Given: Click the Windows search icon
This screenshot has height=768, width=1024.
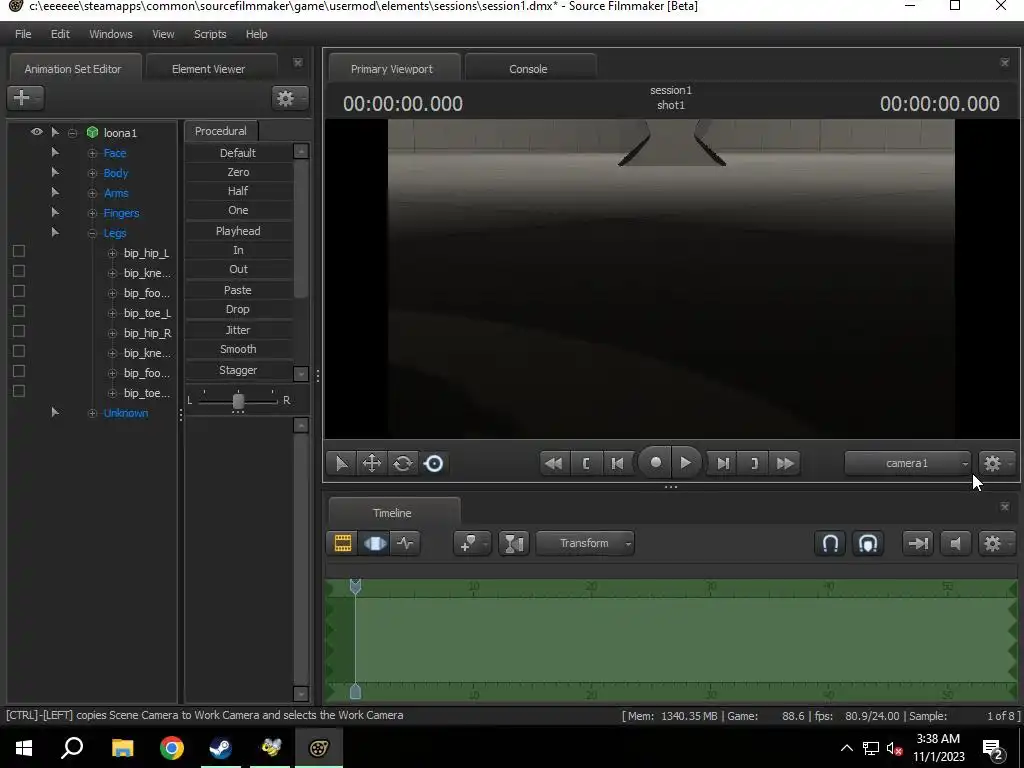Looking at the screenshot, I should 72,748.
